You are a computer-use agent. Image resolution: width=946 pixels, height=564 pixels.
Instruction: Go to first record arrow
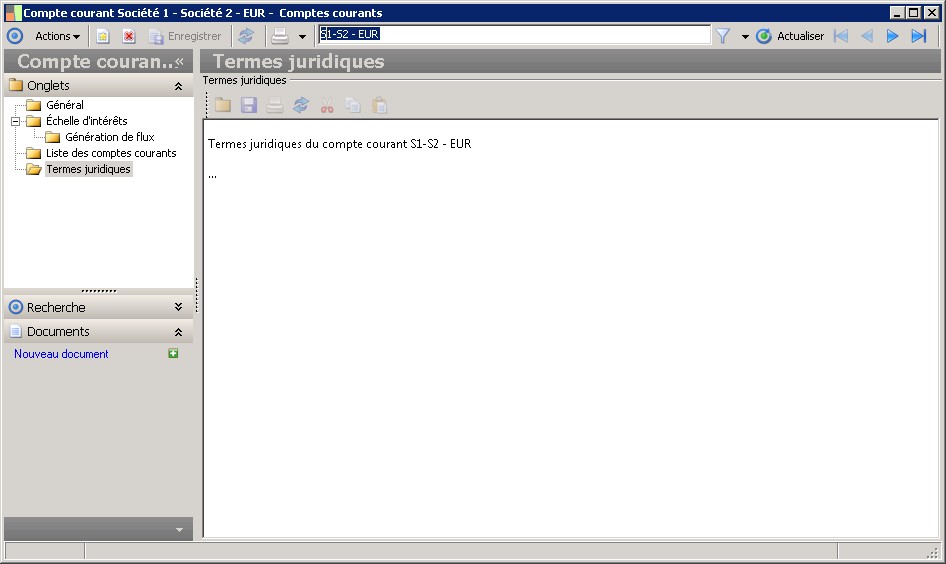tap(841, 36)
